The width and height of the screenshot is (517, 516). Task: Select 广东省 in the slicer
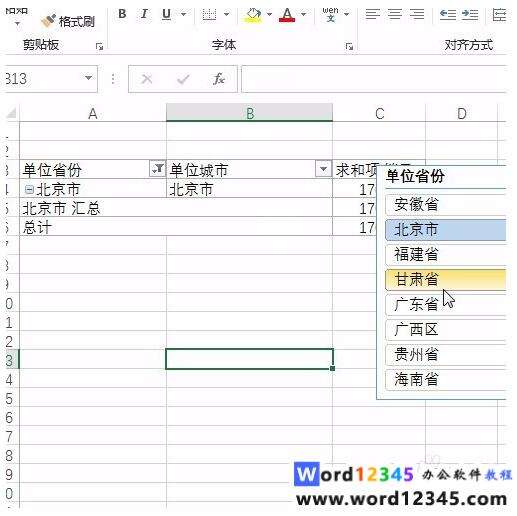pyautogui.click(x=446, y=304)
